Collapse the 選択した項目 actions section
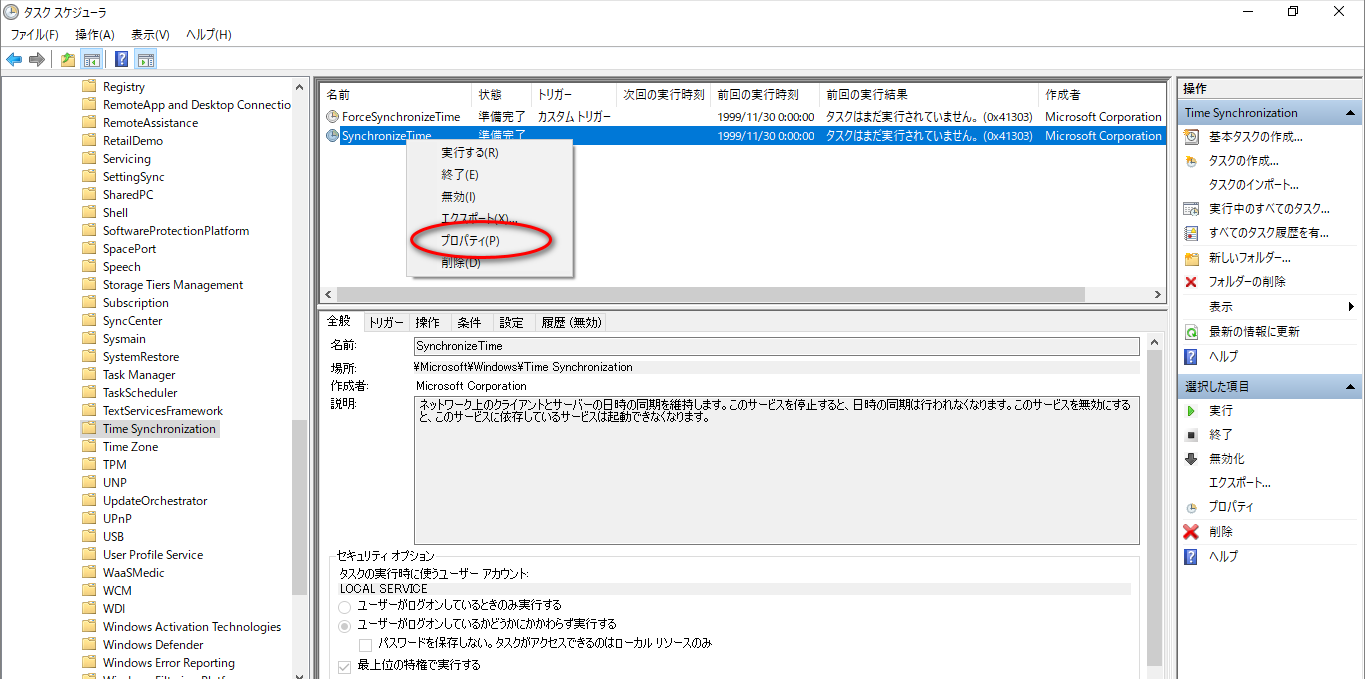1365x679 pixels. (1351, 387)
